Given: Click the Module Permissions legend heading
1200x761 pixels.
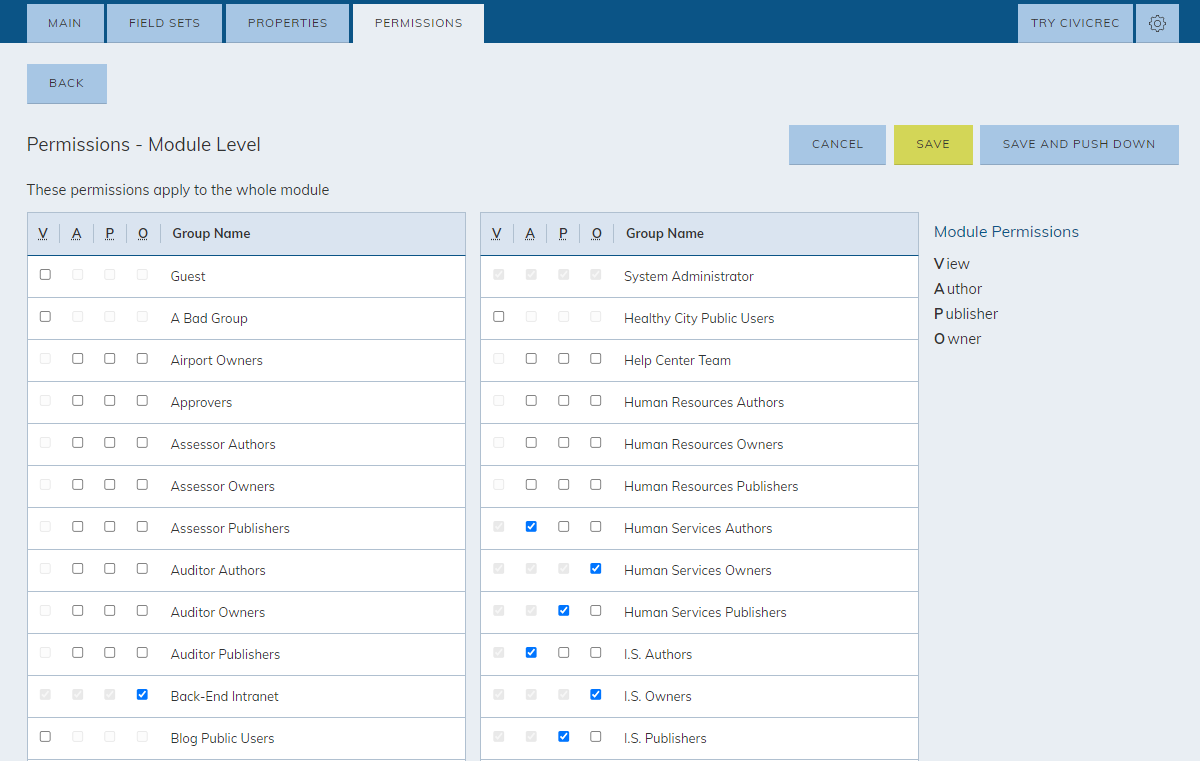Looking at the screenshot, I should point(1006,232).
